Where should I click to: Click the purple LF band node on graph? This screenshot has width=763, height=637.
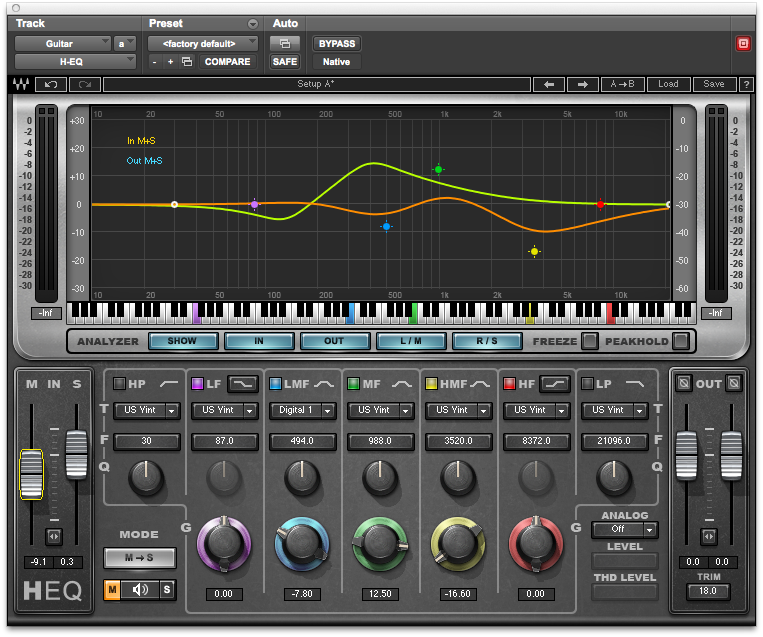point(254,204)
